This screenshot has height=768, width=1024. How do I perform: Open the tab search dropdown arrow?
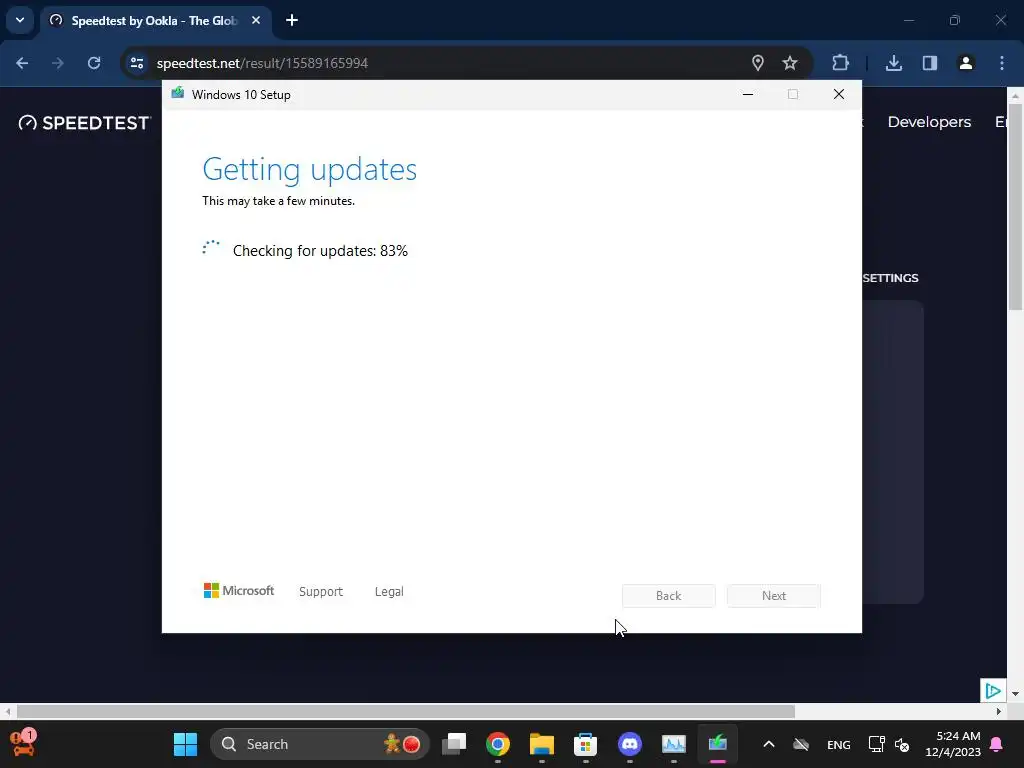[20, 20]
